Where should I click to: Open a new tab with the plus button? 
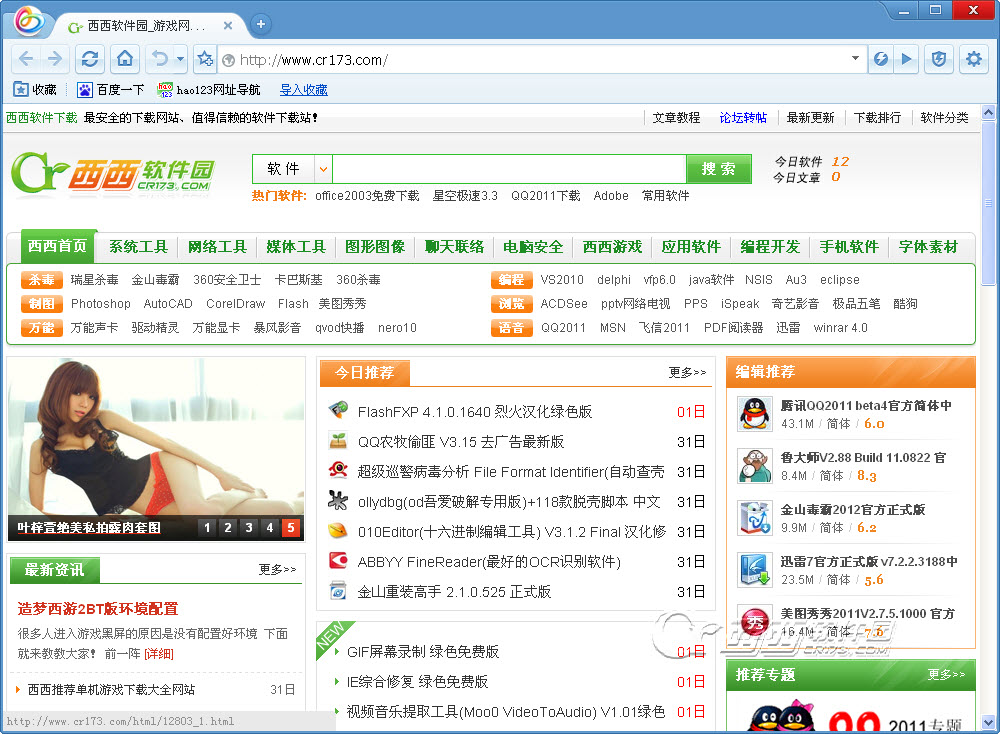coord(261,24)
